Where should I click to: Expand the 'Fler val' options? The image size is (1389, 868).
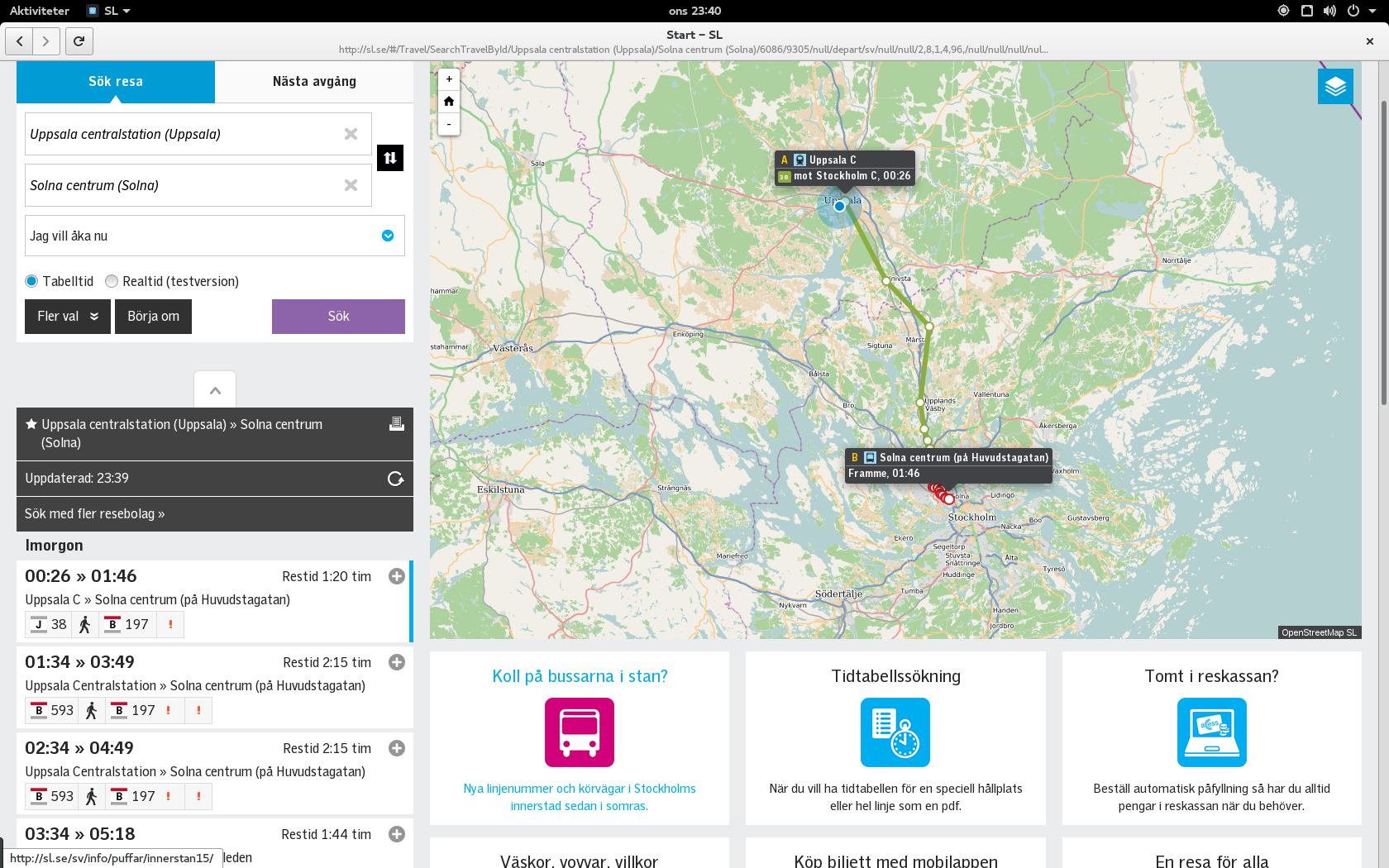tap(68, 317)
